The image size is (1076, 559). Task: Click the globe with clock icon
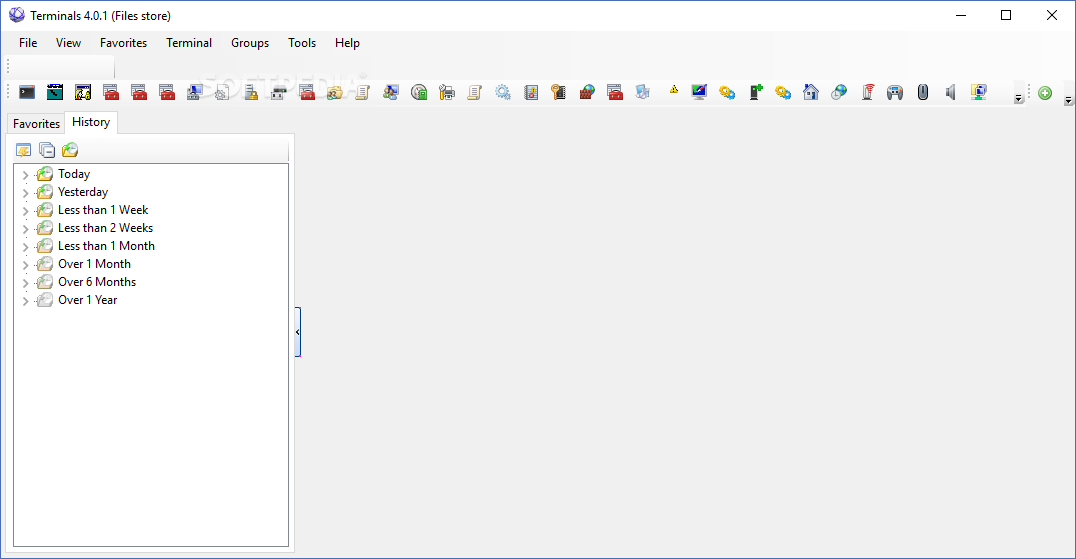coord(839,92)
